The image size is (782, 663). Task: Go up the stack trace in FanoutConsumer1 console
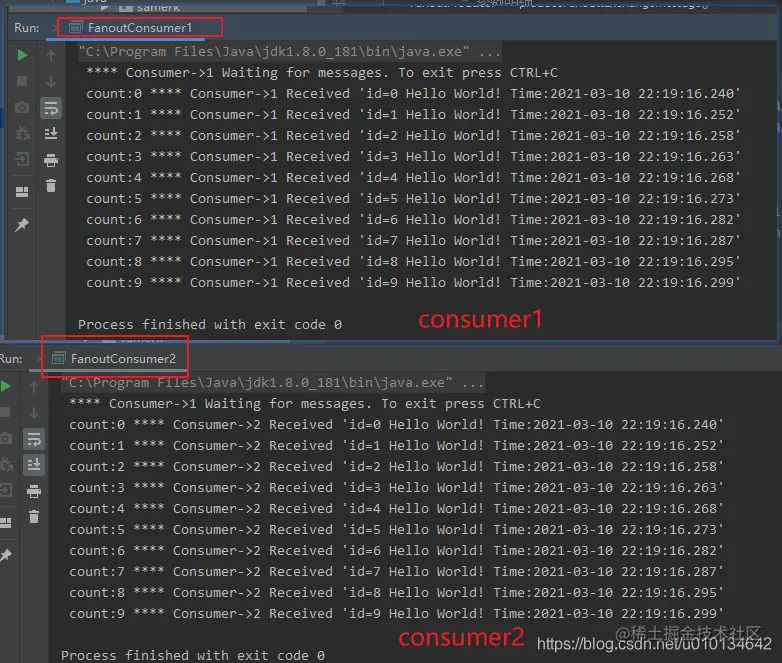(x=51, y=56)
